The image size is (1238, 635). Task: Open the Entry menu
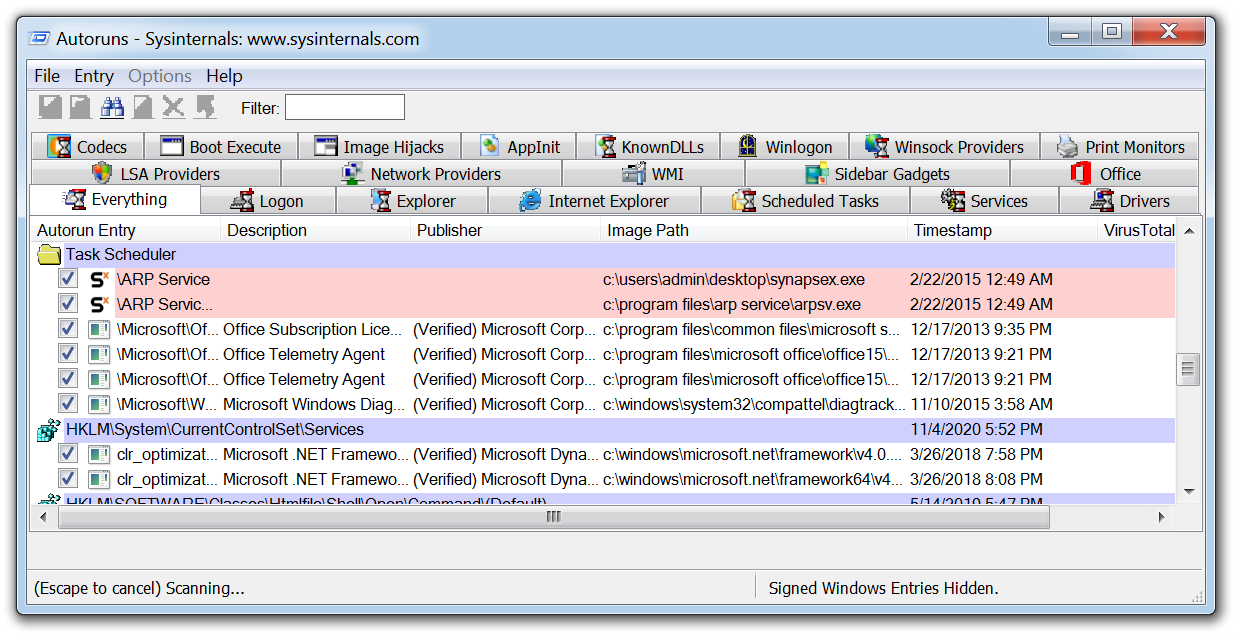(94, 76)
